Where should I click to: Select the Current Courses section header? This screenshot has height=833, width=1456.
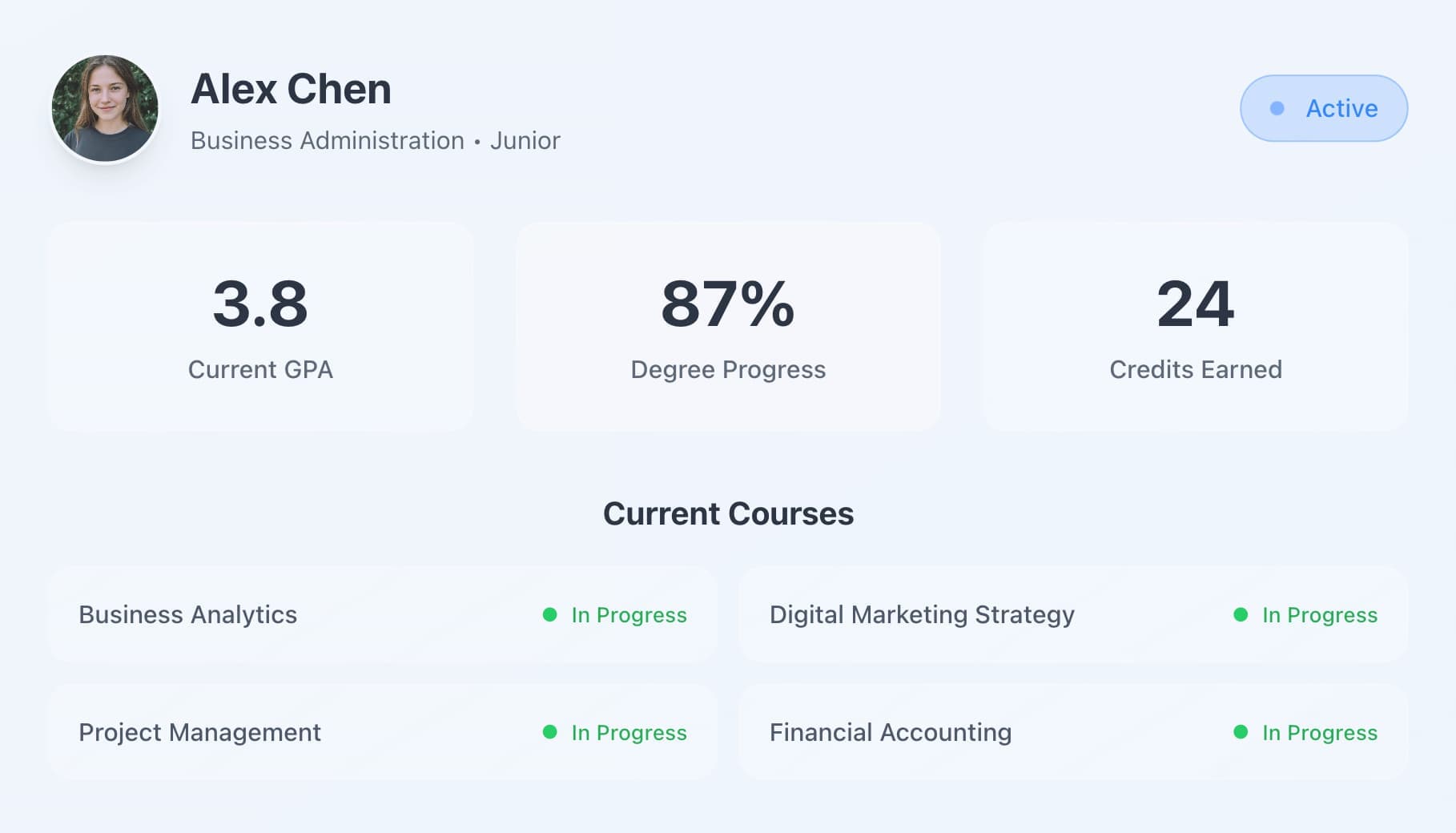[x=729, y=513]
